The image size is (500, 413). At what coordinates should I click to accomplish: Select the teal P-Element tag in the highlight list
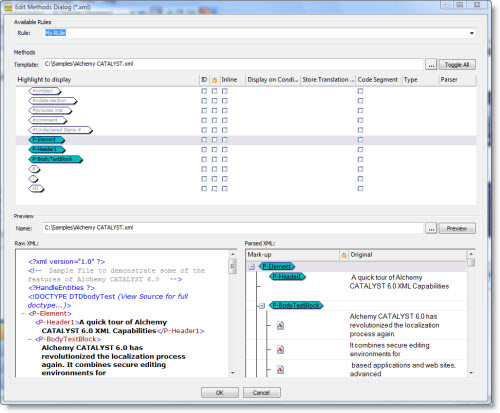47,140
